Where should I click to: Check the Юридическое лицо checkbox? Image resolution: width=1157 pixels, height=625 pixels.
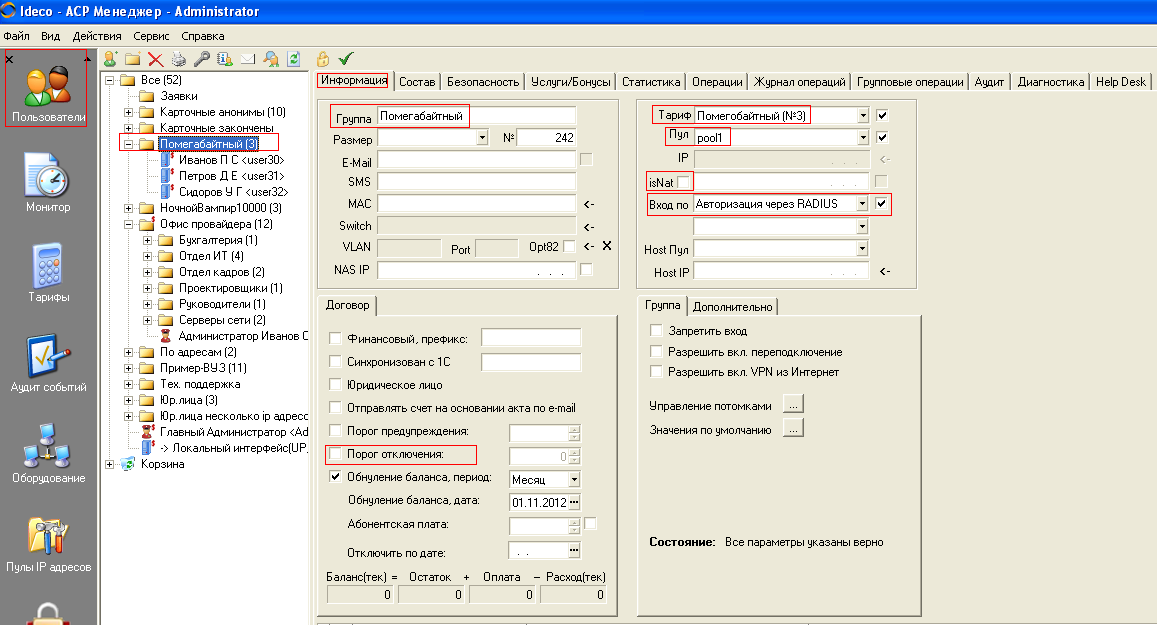click(335, 385)
